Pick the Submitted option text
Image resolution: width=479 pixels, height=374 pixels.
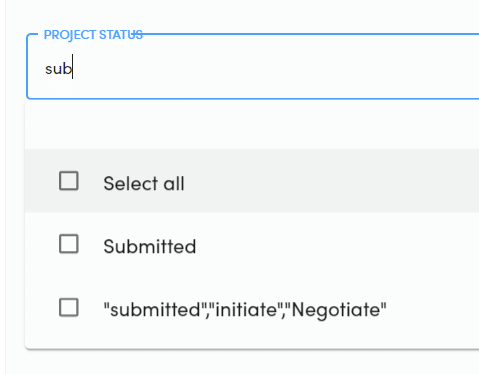click(x=150, y=246)
